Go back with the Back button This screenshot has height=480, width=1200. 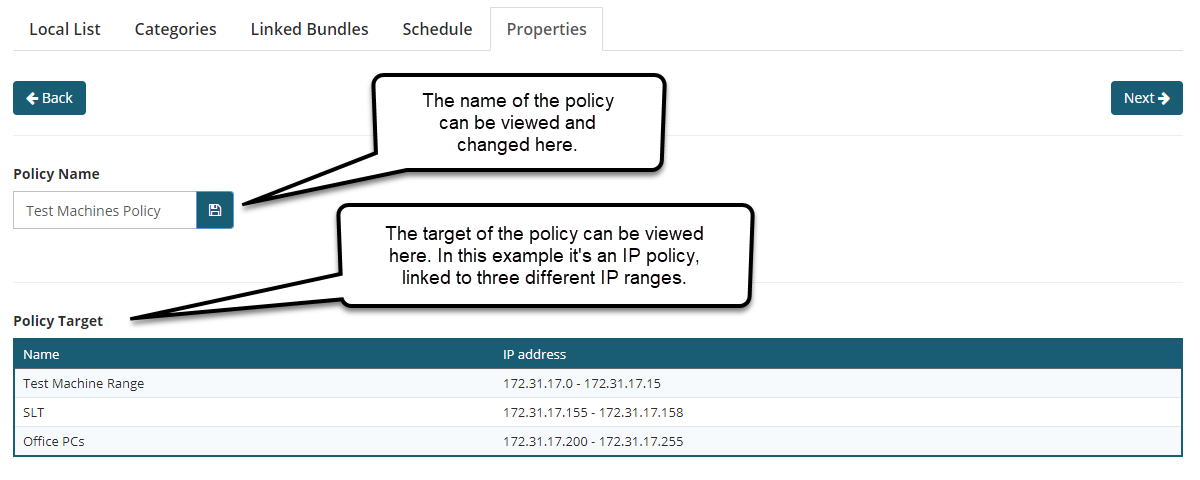pyautogui.click(x=49, y=98)
